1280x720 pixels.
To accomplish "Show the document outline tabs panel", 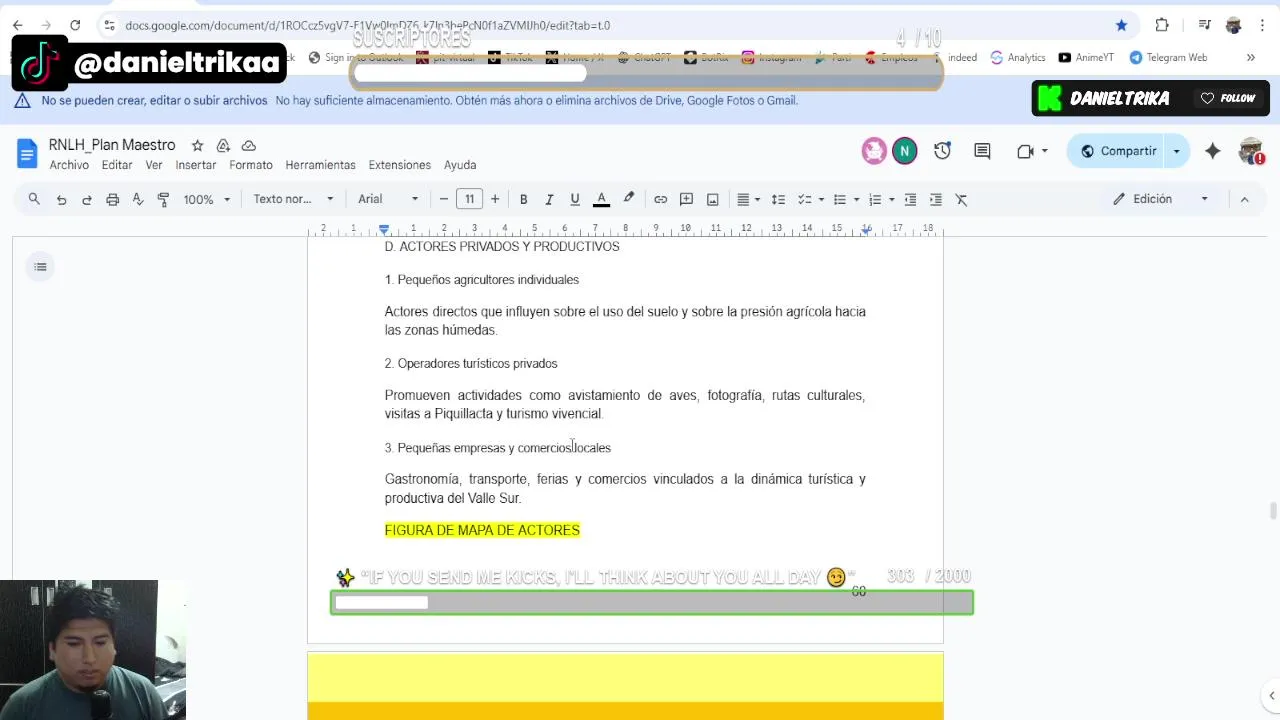I will [x=40, y=267].
